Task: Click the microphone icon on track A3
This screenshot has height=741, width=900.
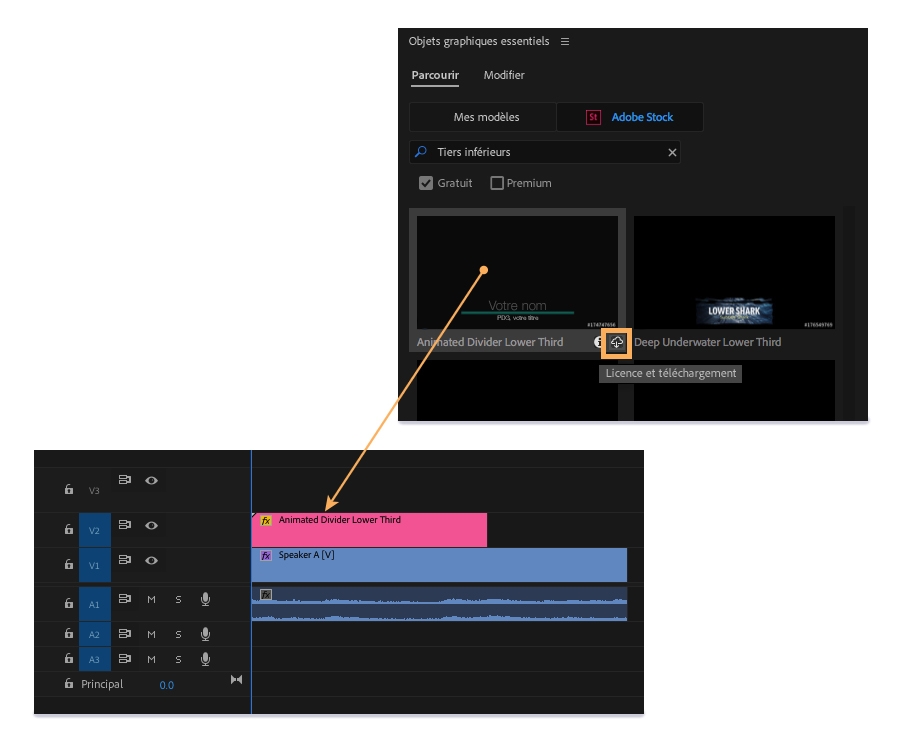Action: 206,659
